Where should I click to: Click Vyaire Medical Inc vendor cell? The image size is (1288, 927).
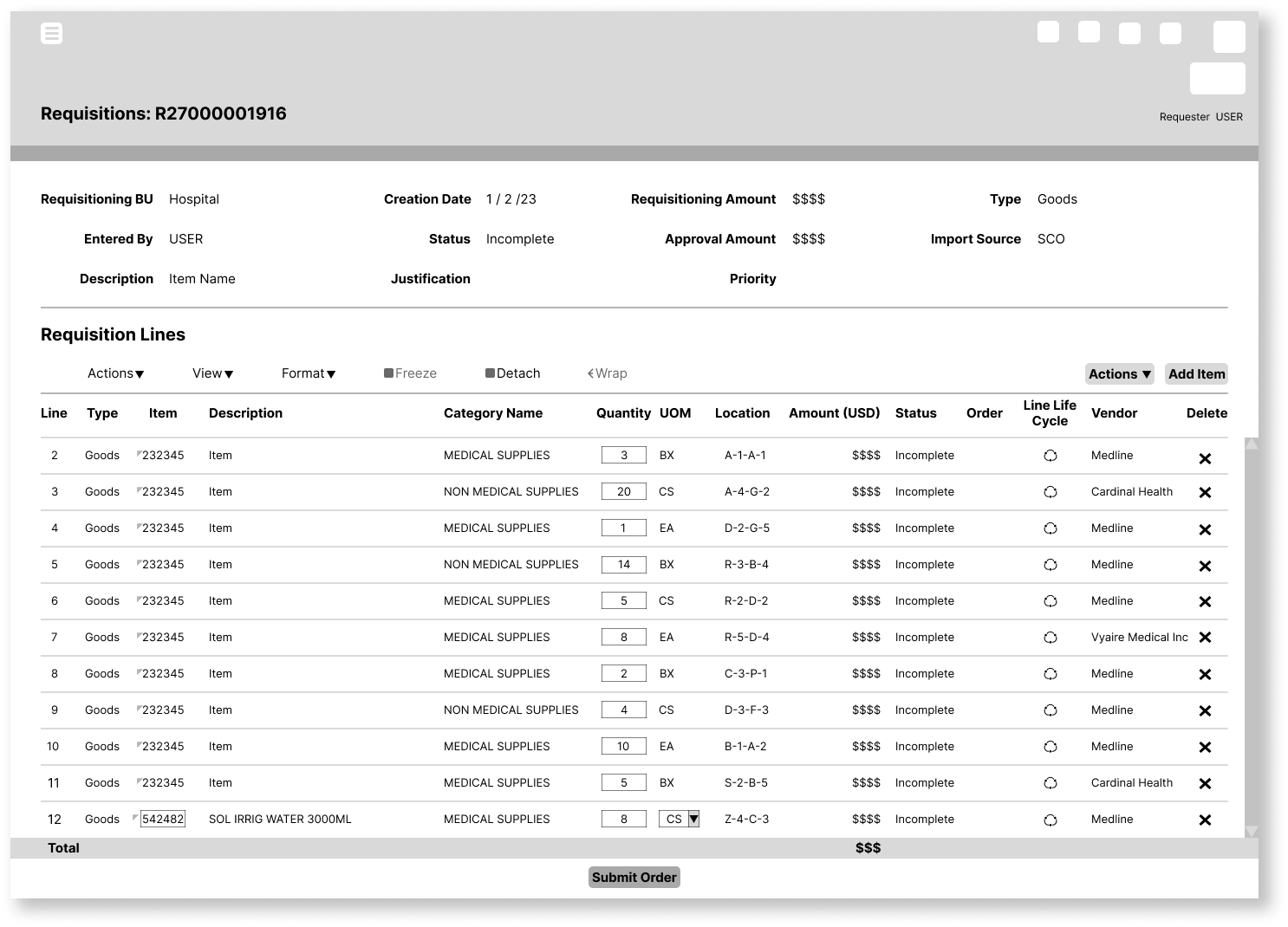tap(1140, 637)
